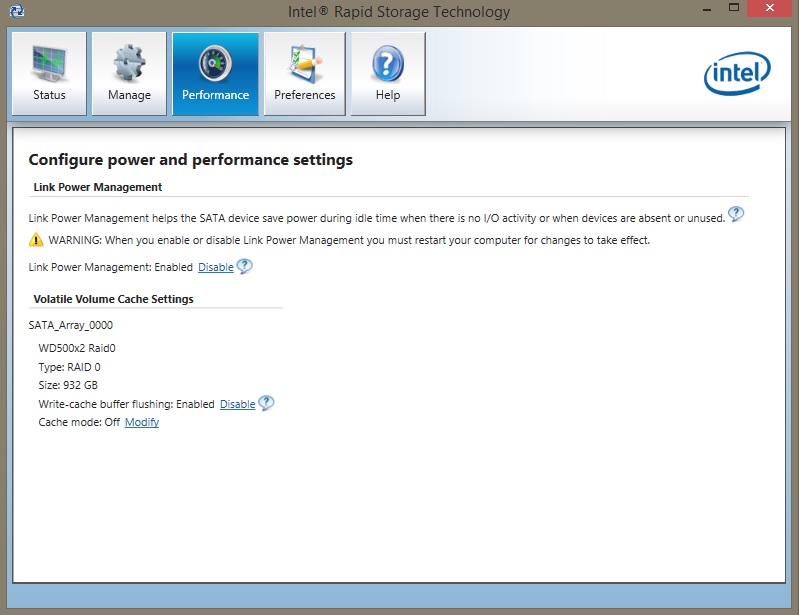Click the Link Power Management section heading
Viewport: 799px width, 615px height.
98,187
